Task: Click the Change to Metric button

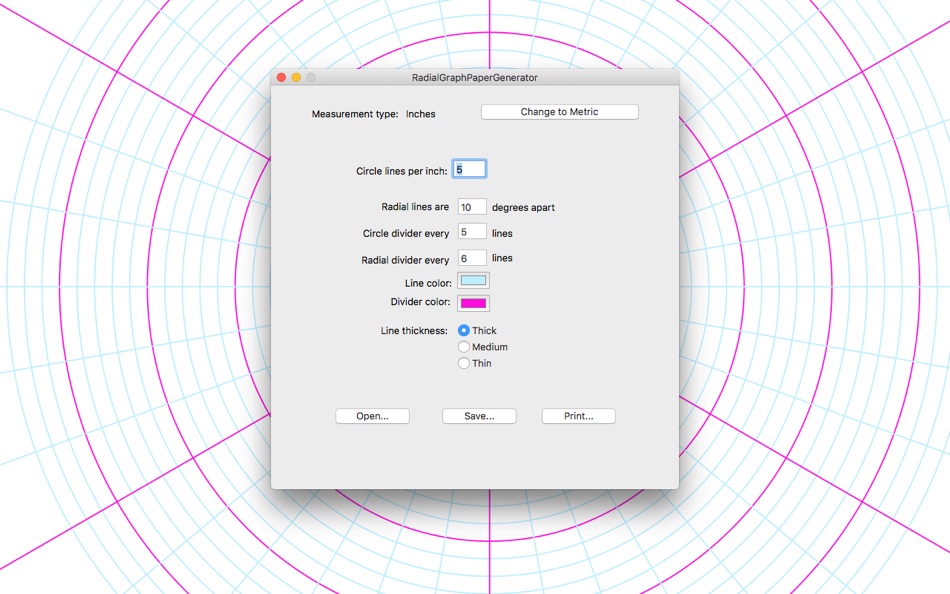Action: tap(559, 112)
